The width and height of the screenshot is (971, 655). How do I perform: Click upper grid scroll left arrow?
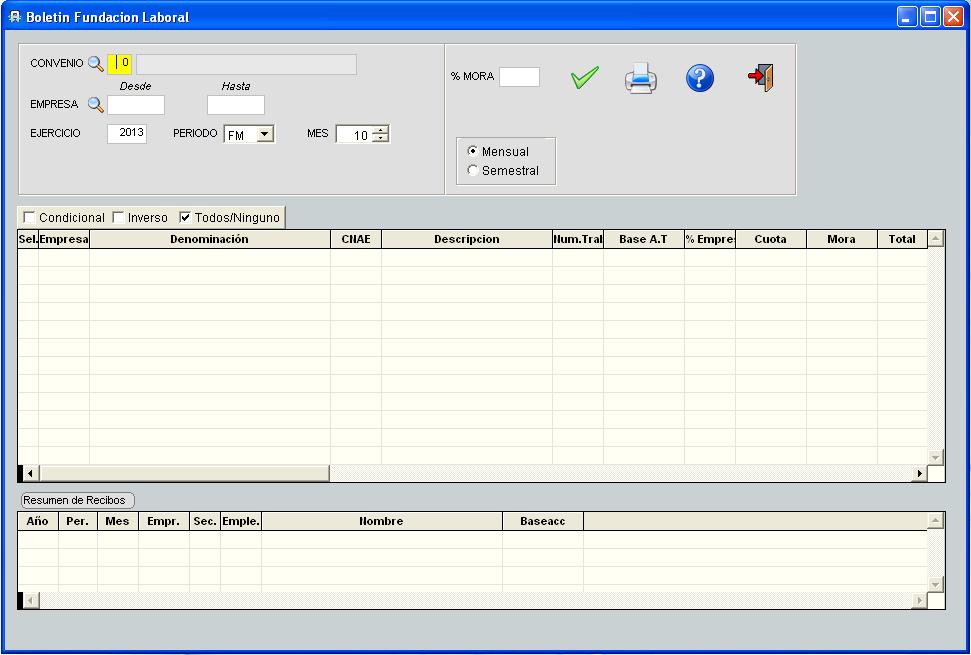pyautogui.click(x=30, y=474)
